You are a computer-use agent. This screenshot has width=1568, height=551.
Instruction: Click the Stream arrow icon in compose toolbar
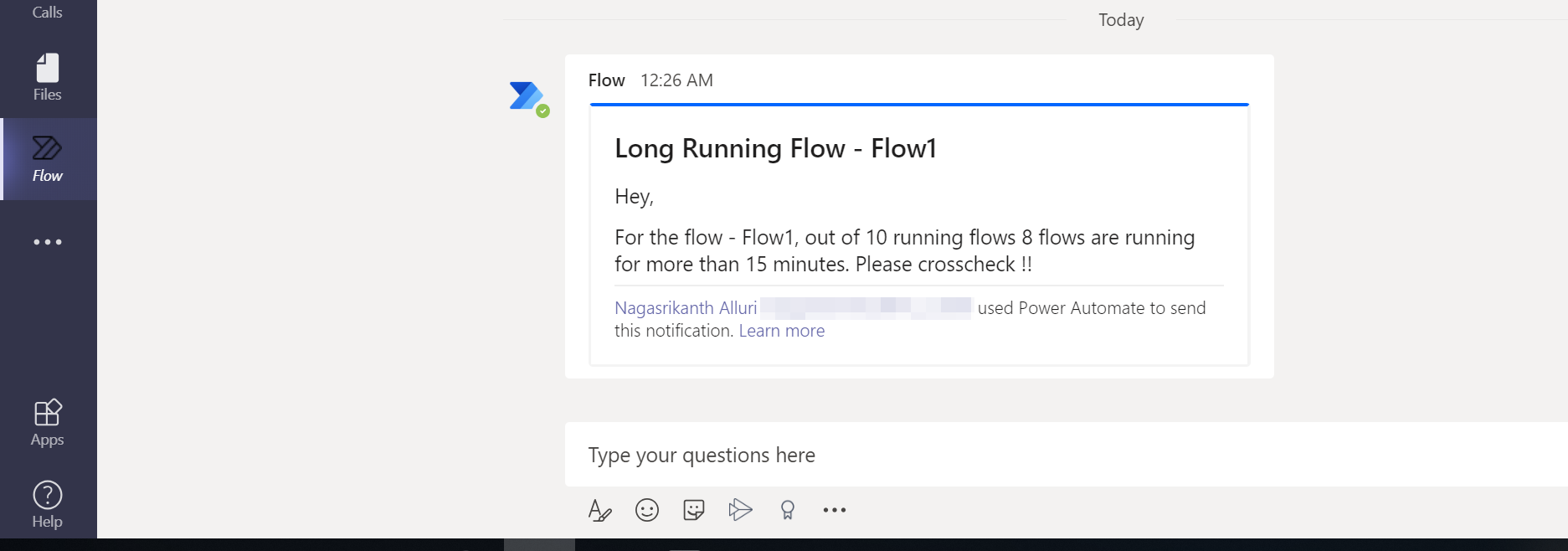(x=741, y=510)
